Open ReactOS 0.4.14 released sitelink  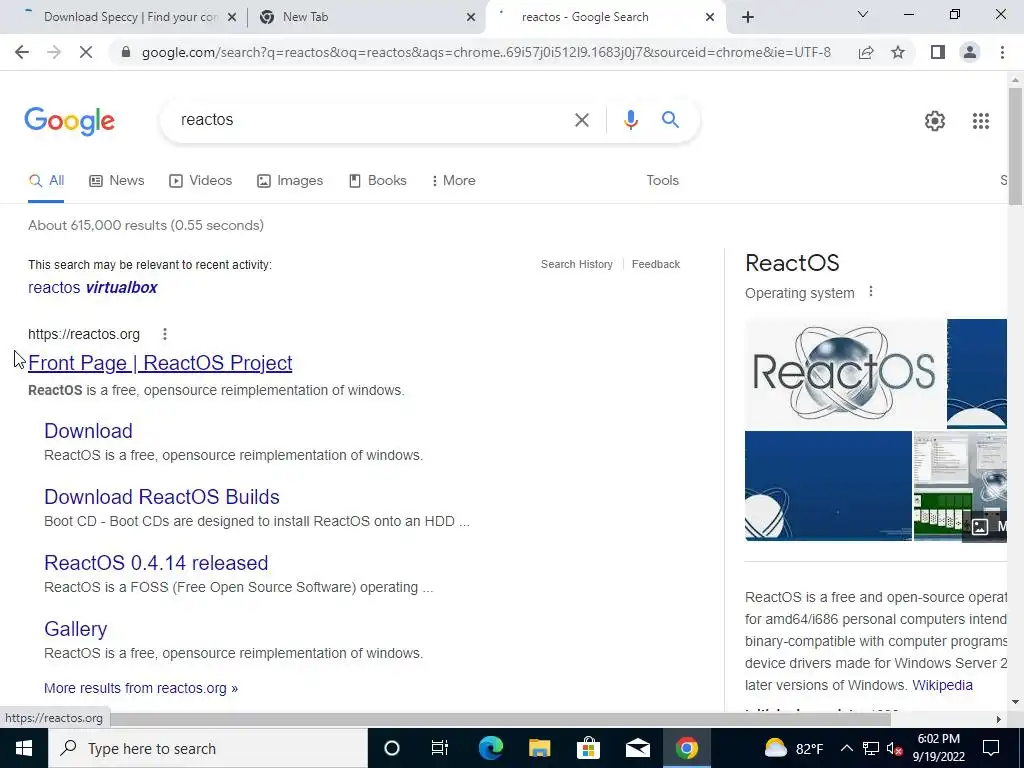pos(156,563)
